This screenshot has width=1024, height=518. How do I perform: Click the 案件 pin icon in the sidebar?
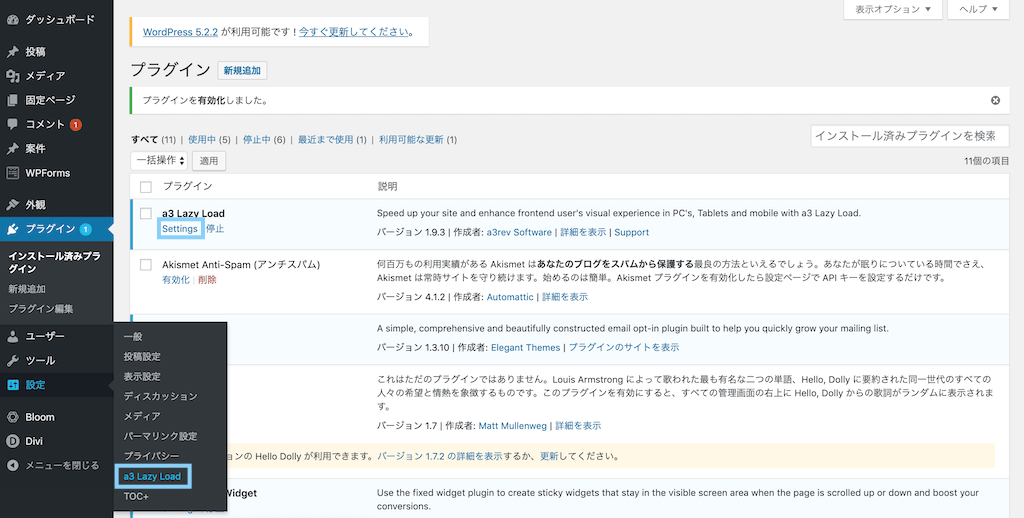click(x=12, y=148)
